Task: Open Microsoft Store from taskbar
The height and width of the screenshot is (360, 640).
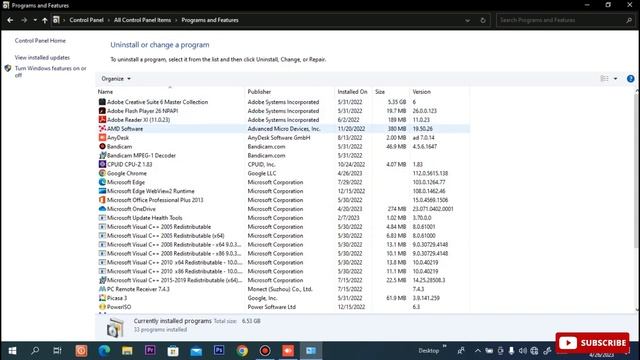Action: tap(173, 351)
